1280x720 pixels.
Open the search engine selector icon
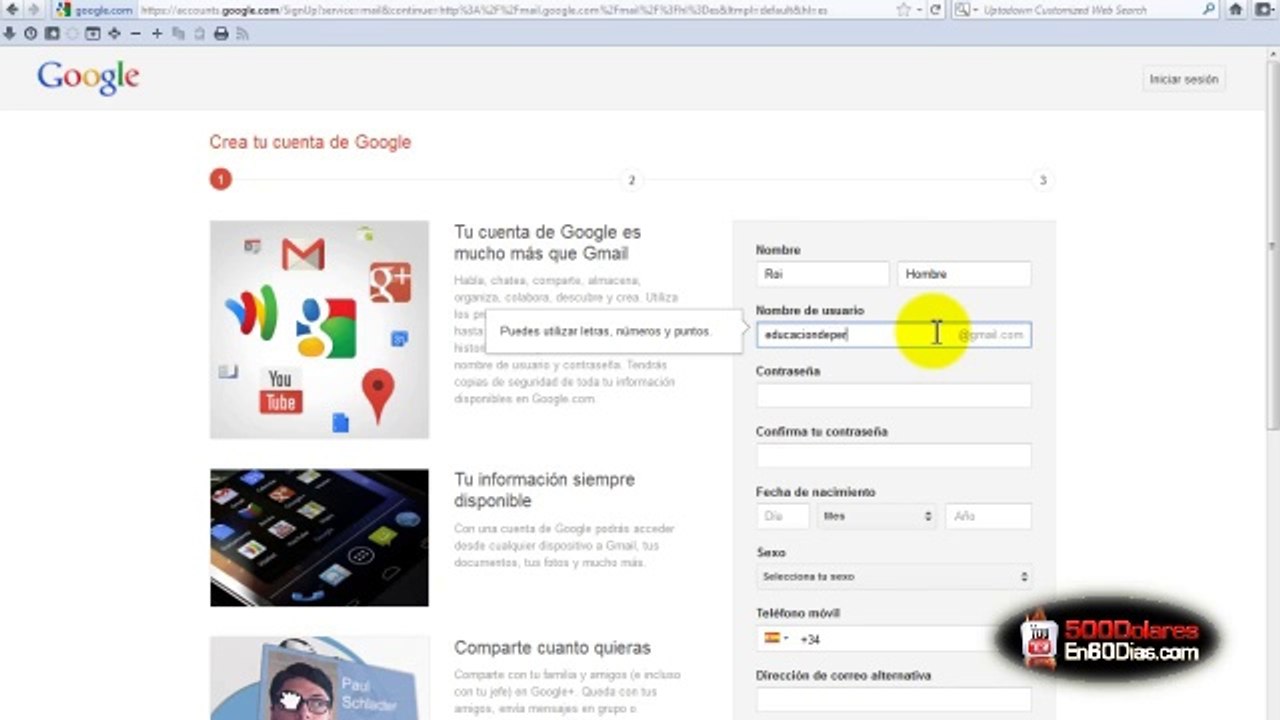(964, 10)
